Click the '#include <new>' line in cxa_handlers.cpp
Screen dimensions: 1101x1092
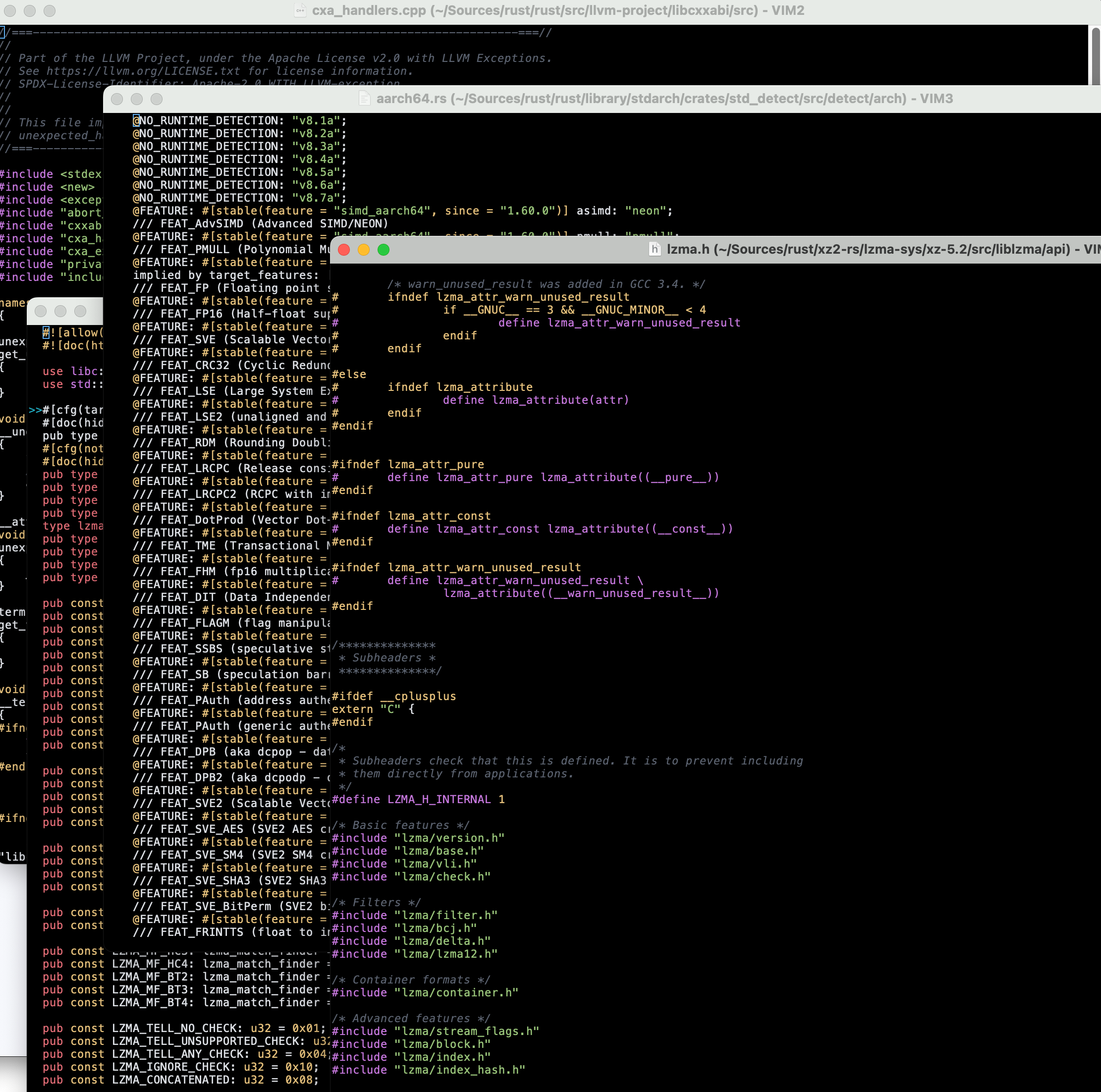click(x=47, y=187)
